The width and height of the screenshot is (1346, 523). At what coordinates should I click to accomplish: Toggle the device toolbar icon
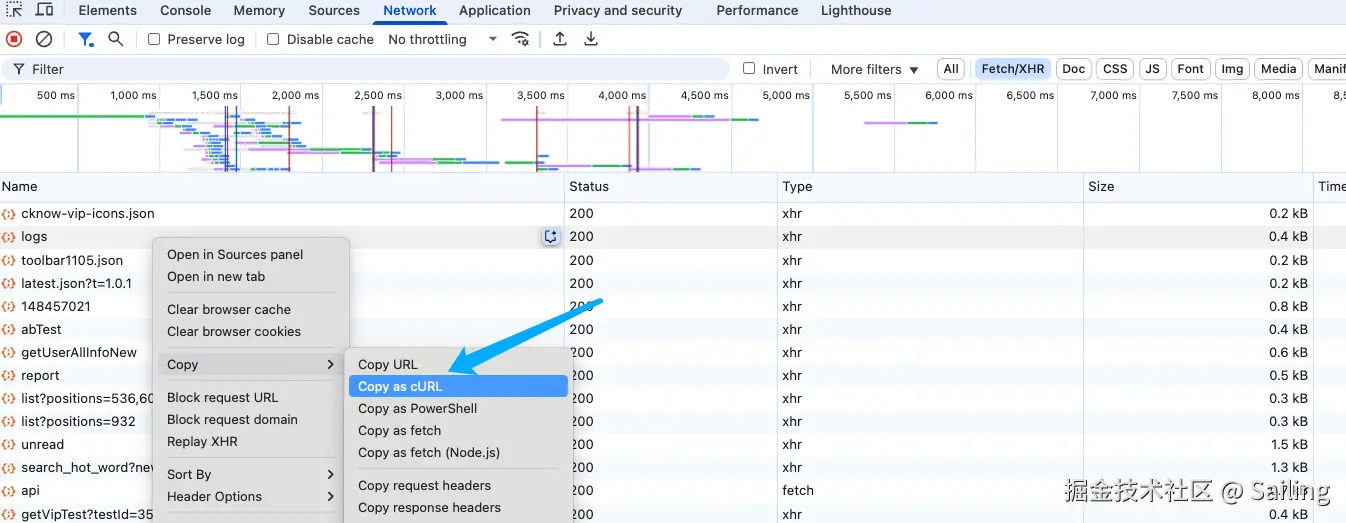(x=45, y=10)
